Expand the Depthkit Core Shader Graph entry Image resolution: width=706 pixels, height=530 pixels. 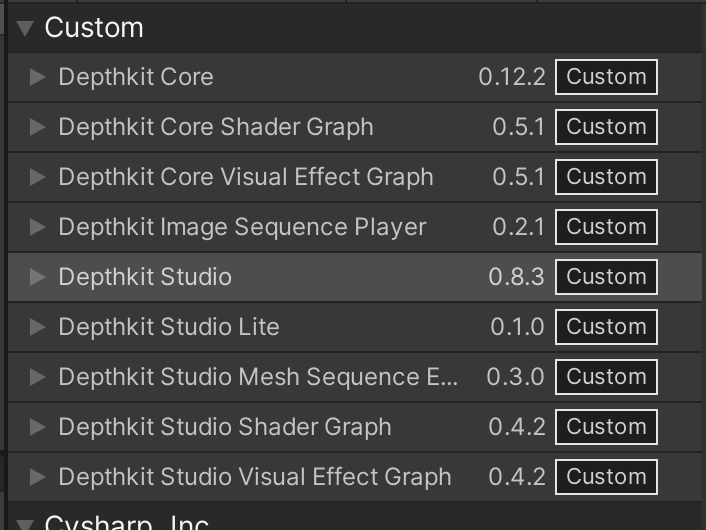[x=38, y=127]
